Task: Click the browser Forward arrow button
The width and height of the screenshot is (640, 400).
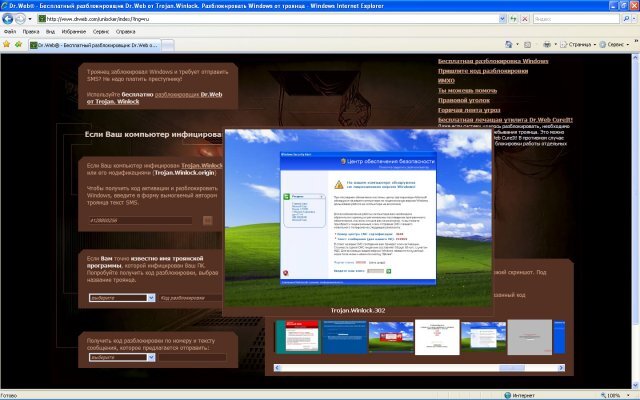Action: click(x=20, y=19)
